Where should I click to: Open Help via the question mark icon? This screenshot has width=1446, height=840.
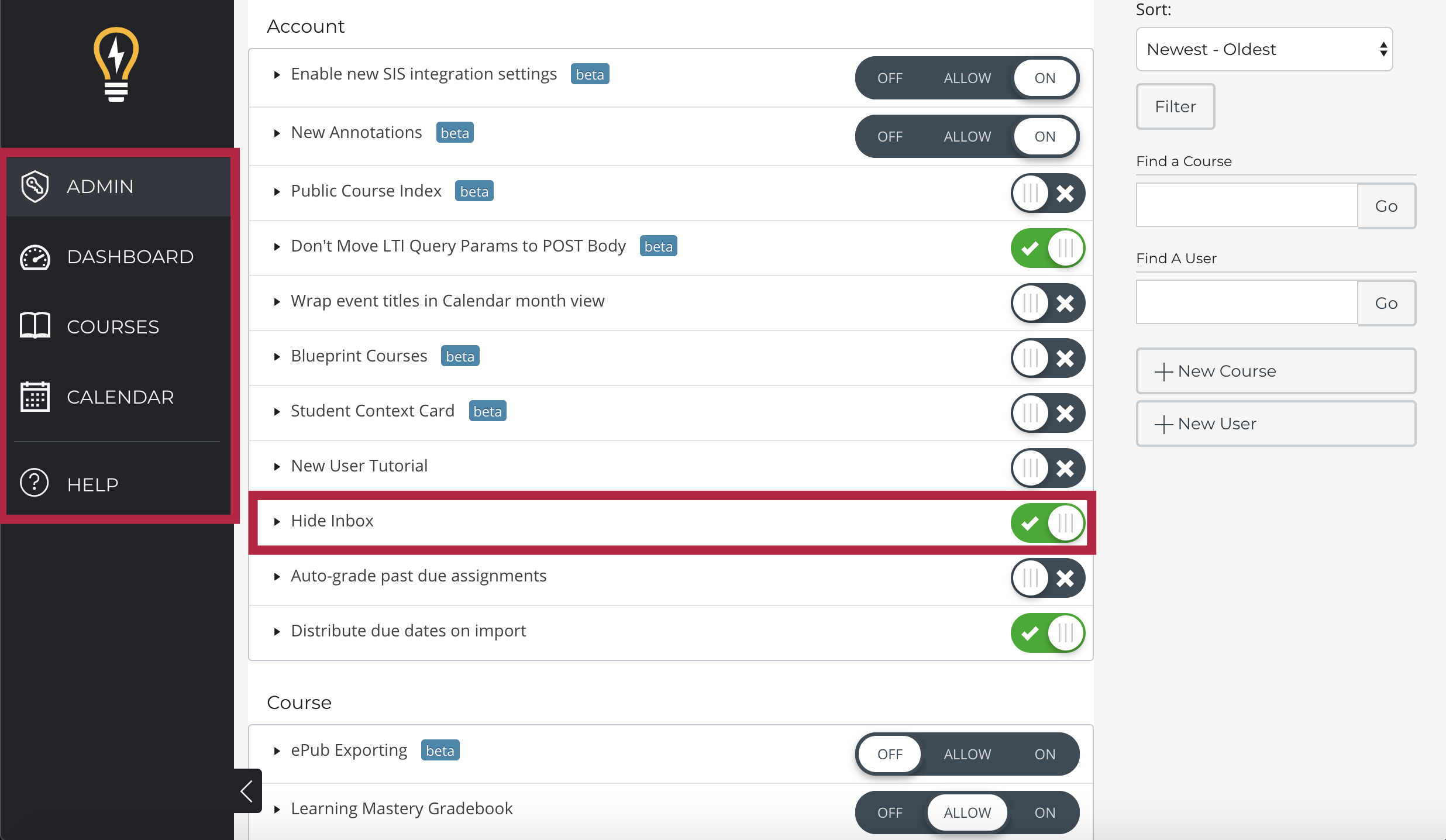coord(35,483)
